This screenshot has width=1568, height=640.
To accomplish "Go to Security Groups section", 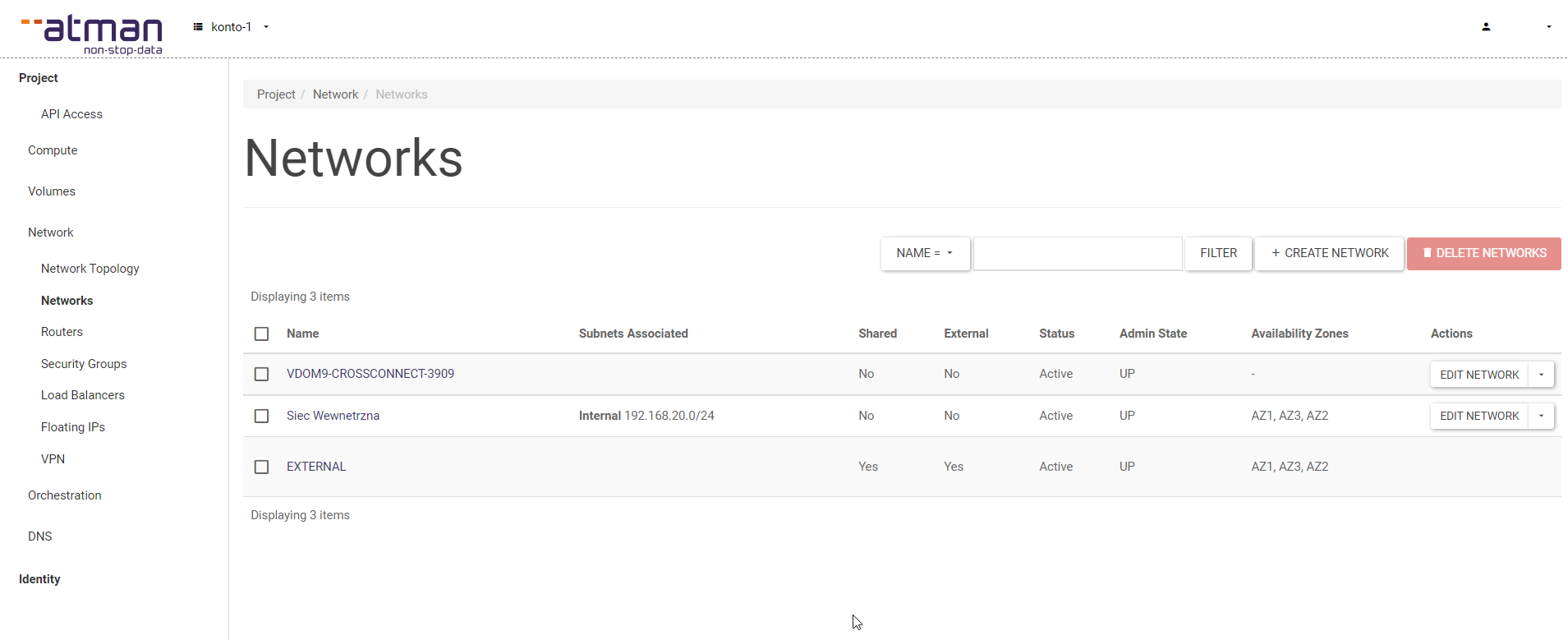I will [x=84, y=364].
